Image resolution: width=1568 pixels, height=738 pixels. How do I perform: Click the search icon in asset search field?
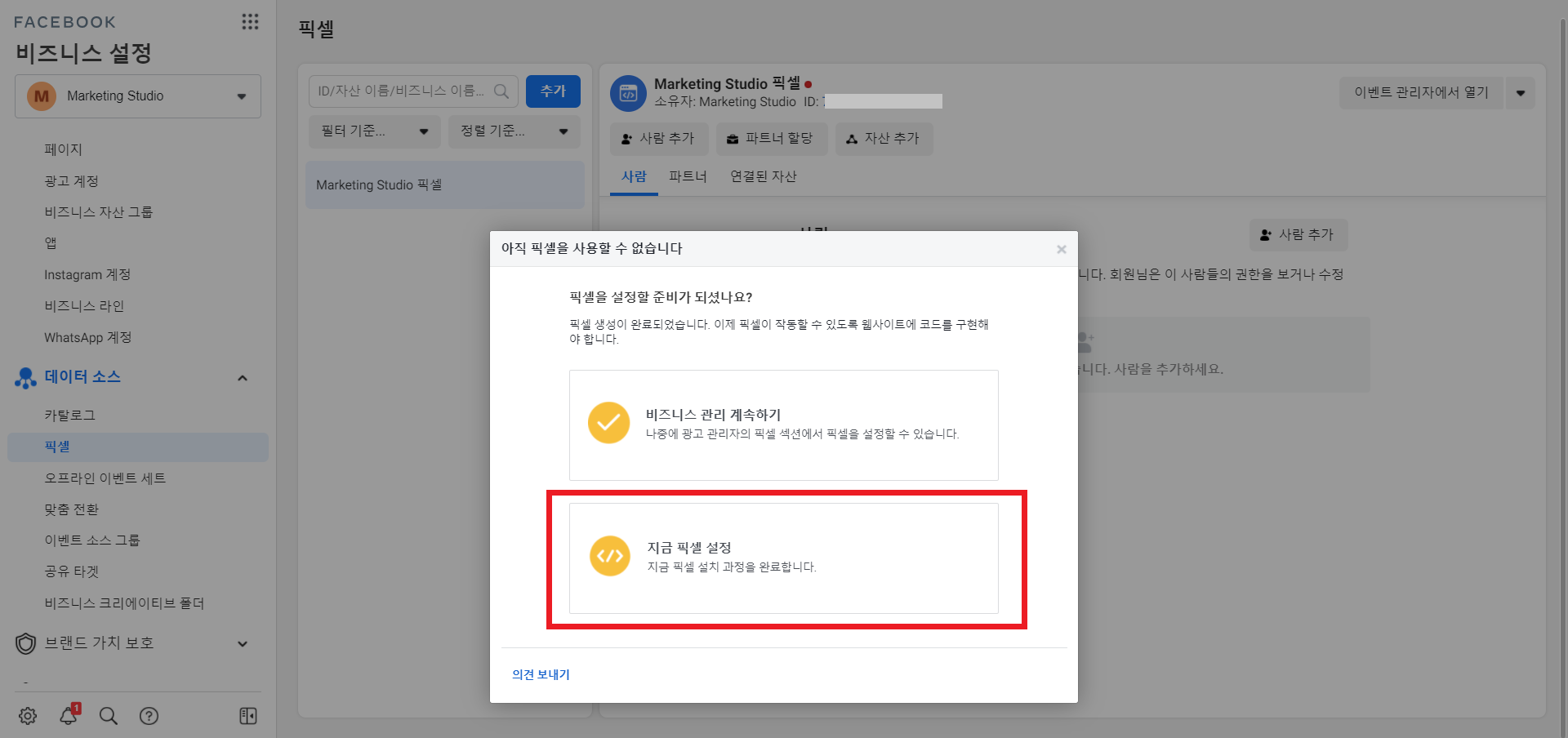[x=501, y=91]
